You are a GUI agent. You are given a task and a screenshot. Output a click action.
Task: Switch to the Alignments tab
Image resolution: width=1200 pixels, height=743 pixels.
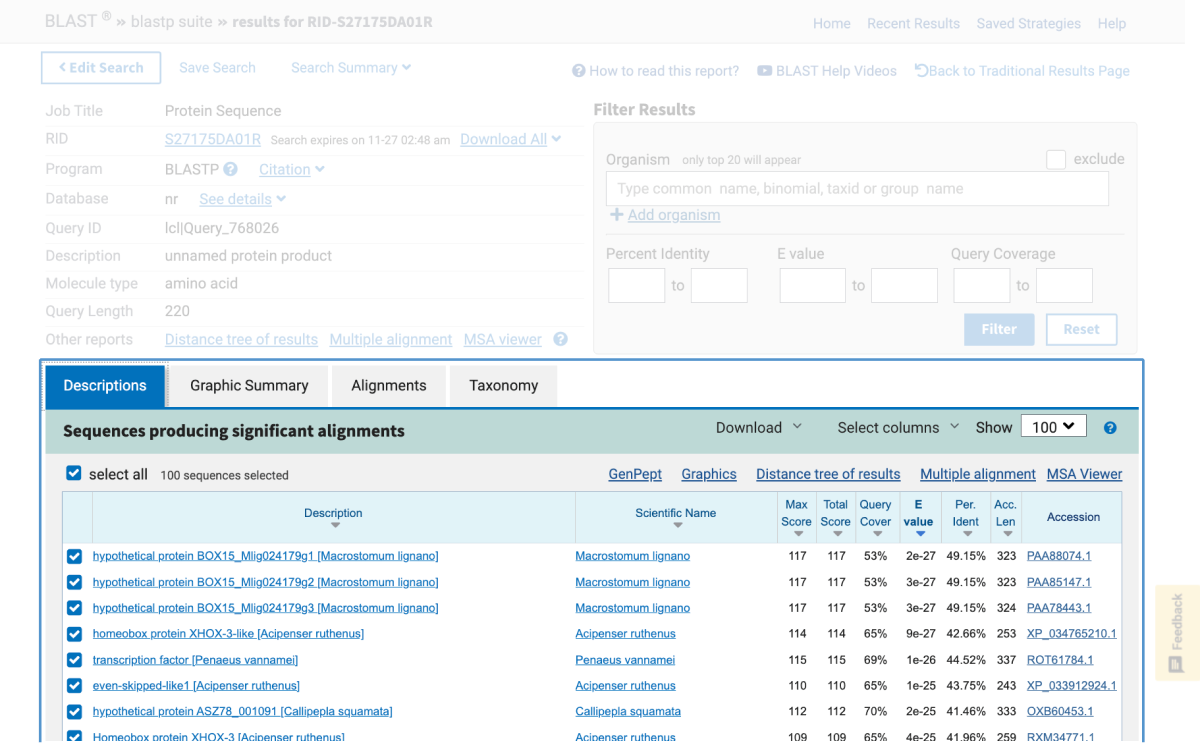389,386
